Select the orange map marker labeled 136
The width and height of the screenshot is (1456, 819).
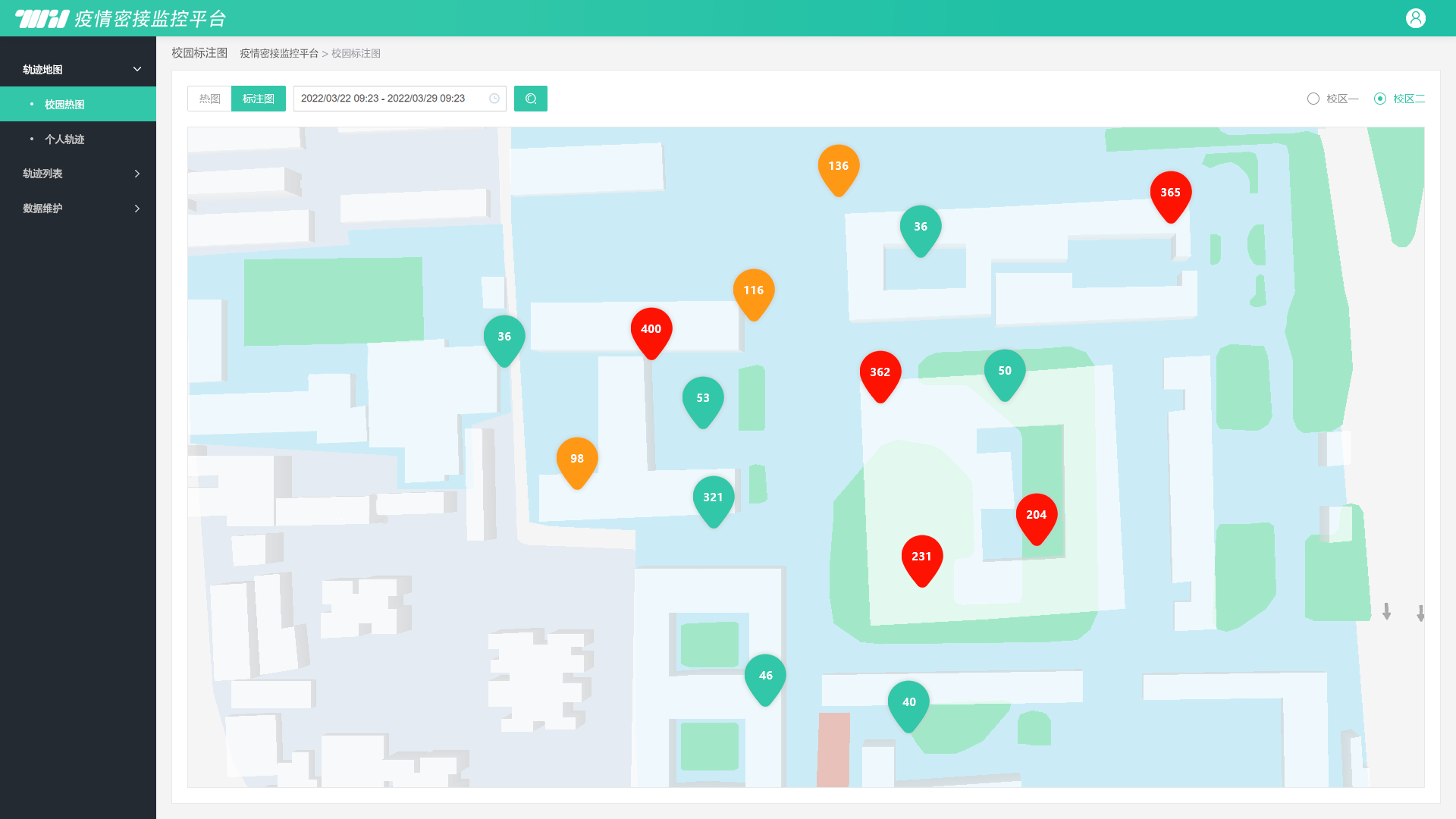[839, 170]
